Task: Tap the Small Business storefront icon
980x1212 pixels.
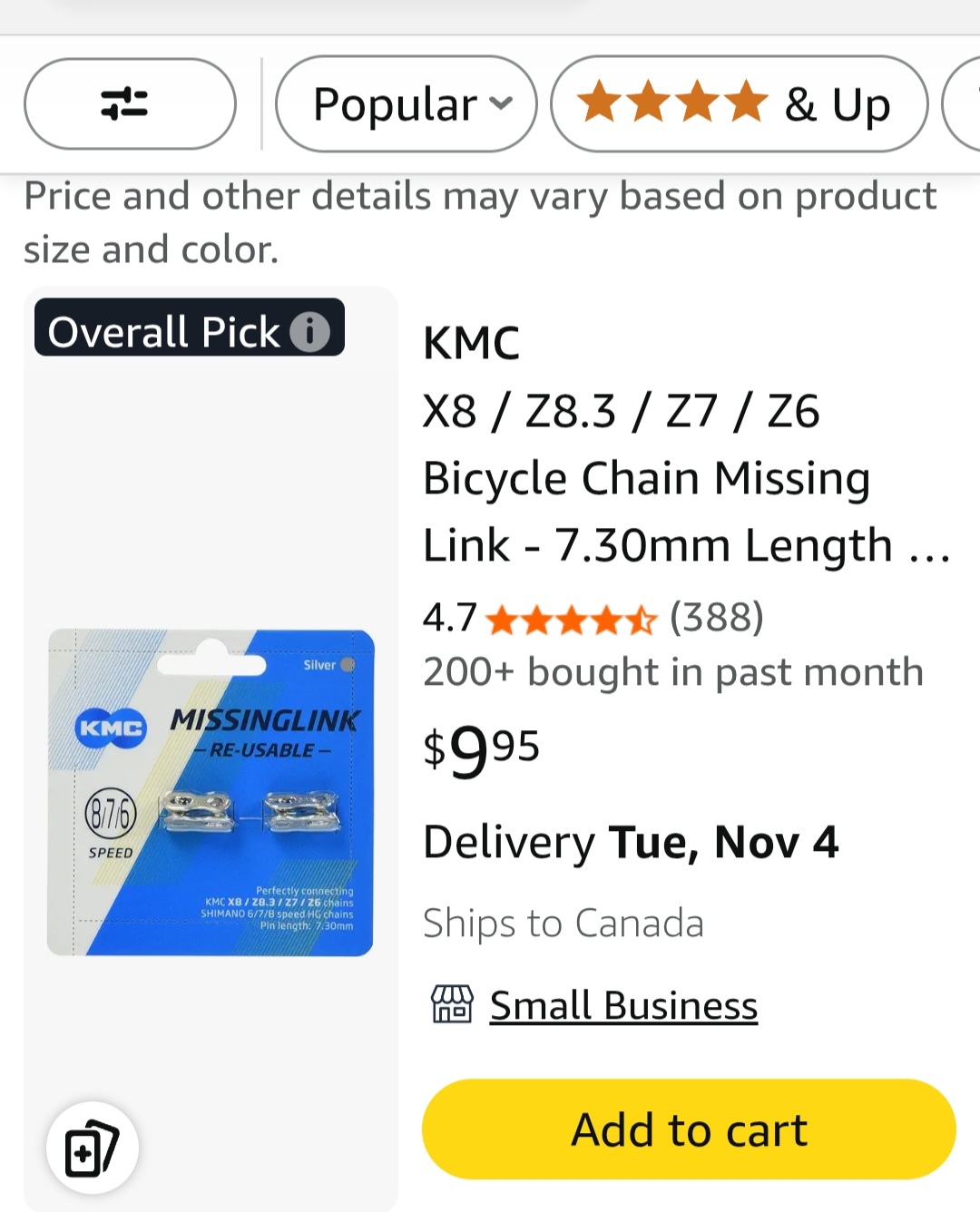Action: pos(451,1005)
